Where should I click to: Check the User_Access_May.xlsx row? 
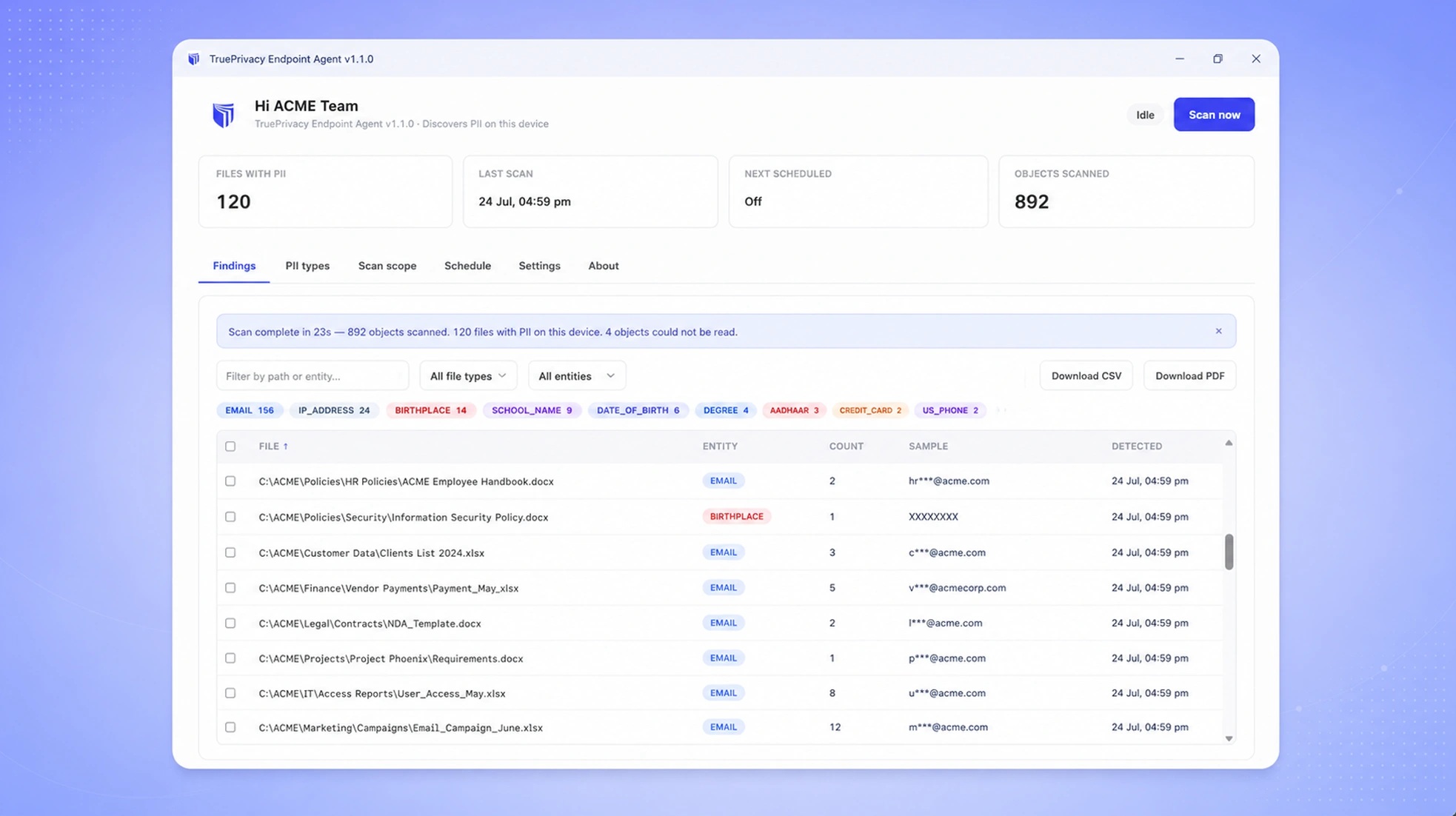tap(230, 693)
